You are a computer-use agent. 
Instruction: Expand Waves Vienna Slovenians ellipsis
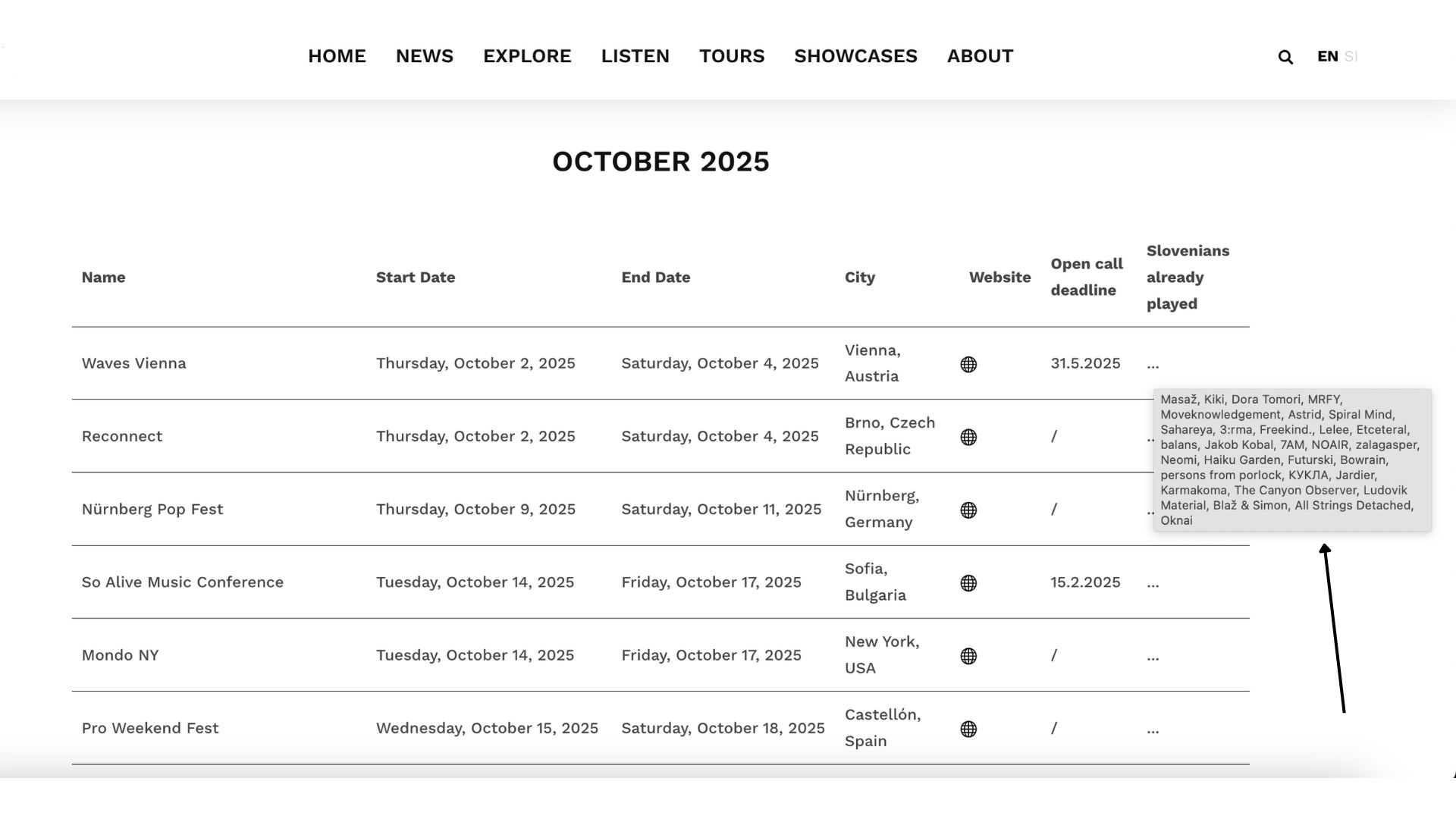click(1153, 364)
